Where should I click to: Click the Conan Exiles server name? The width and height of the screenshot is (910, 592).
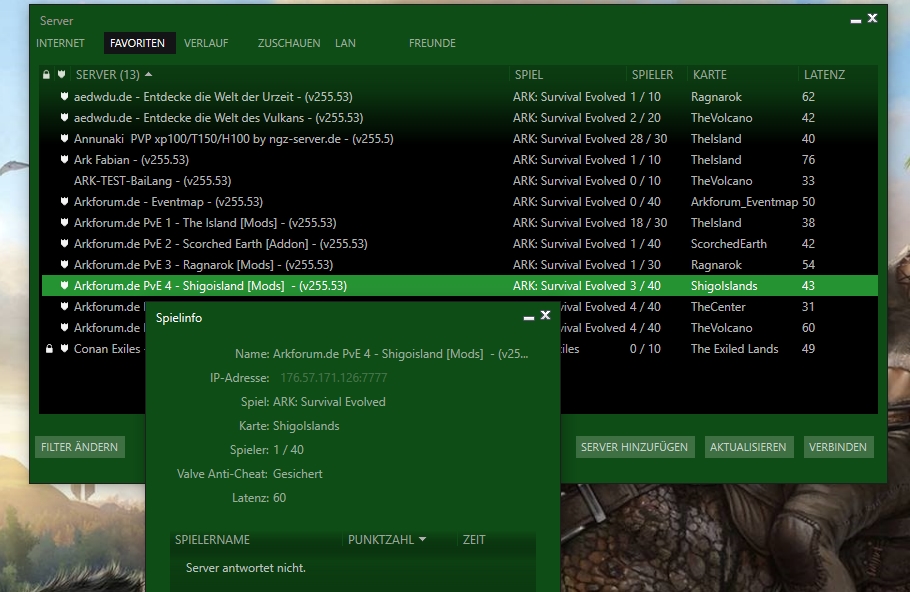tap(107, 348)
